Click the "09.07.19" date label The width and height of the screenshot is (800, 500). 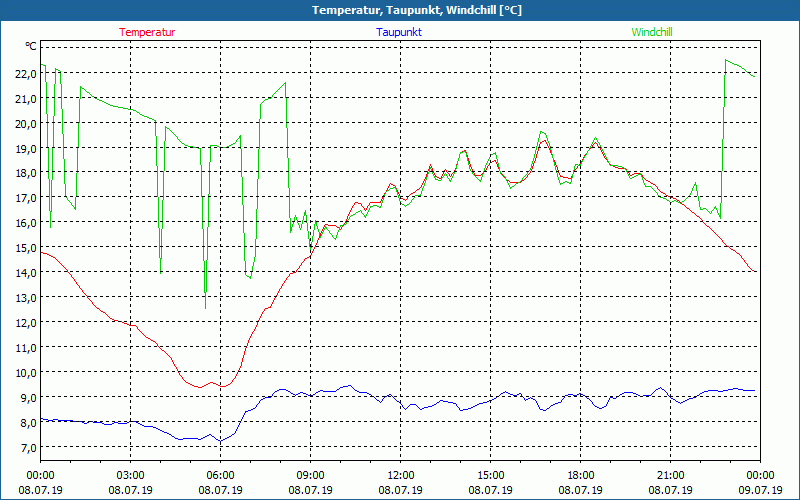point(760,490)
